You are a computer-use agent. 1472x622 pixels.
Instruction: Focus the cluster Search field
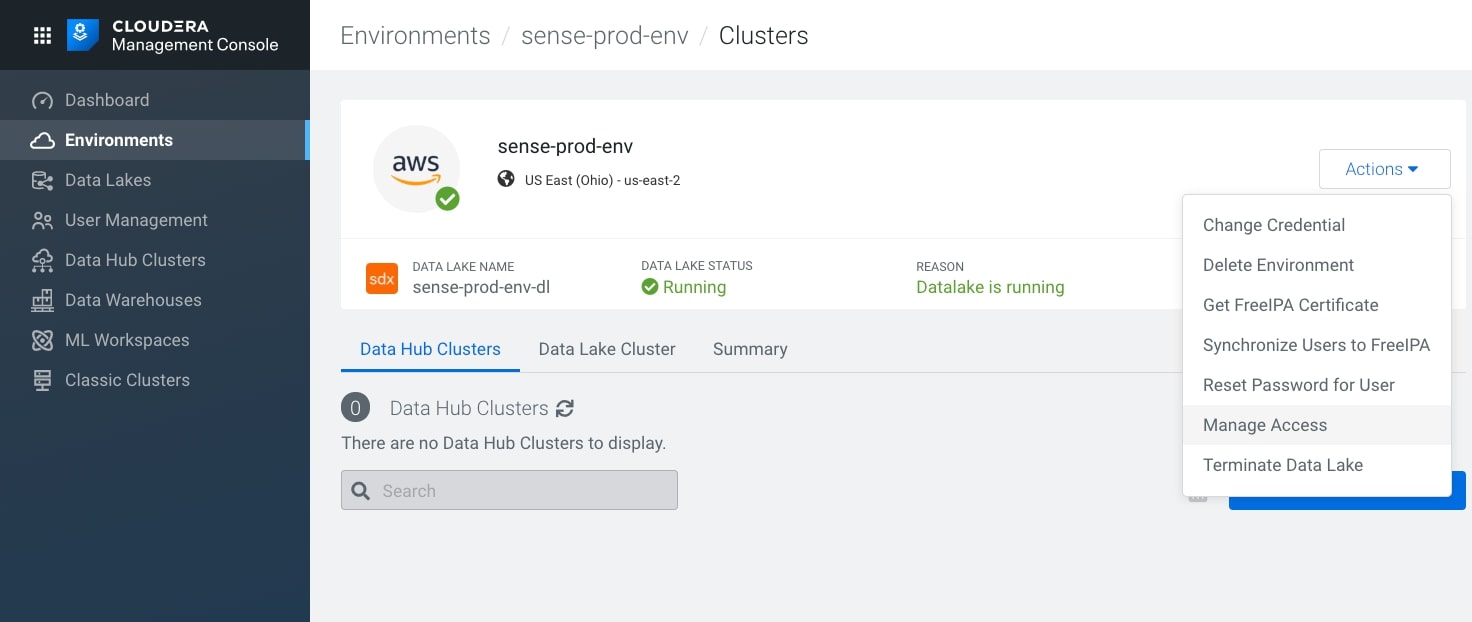click(509, 491)
